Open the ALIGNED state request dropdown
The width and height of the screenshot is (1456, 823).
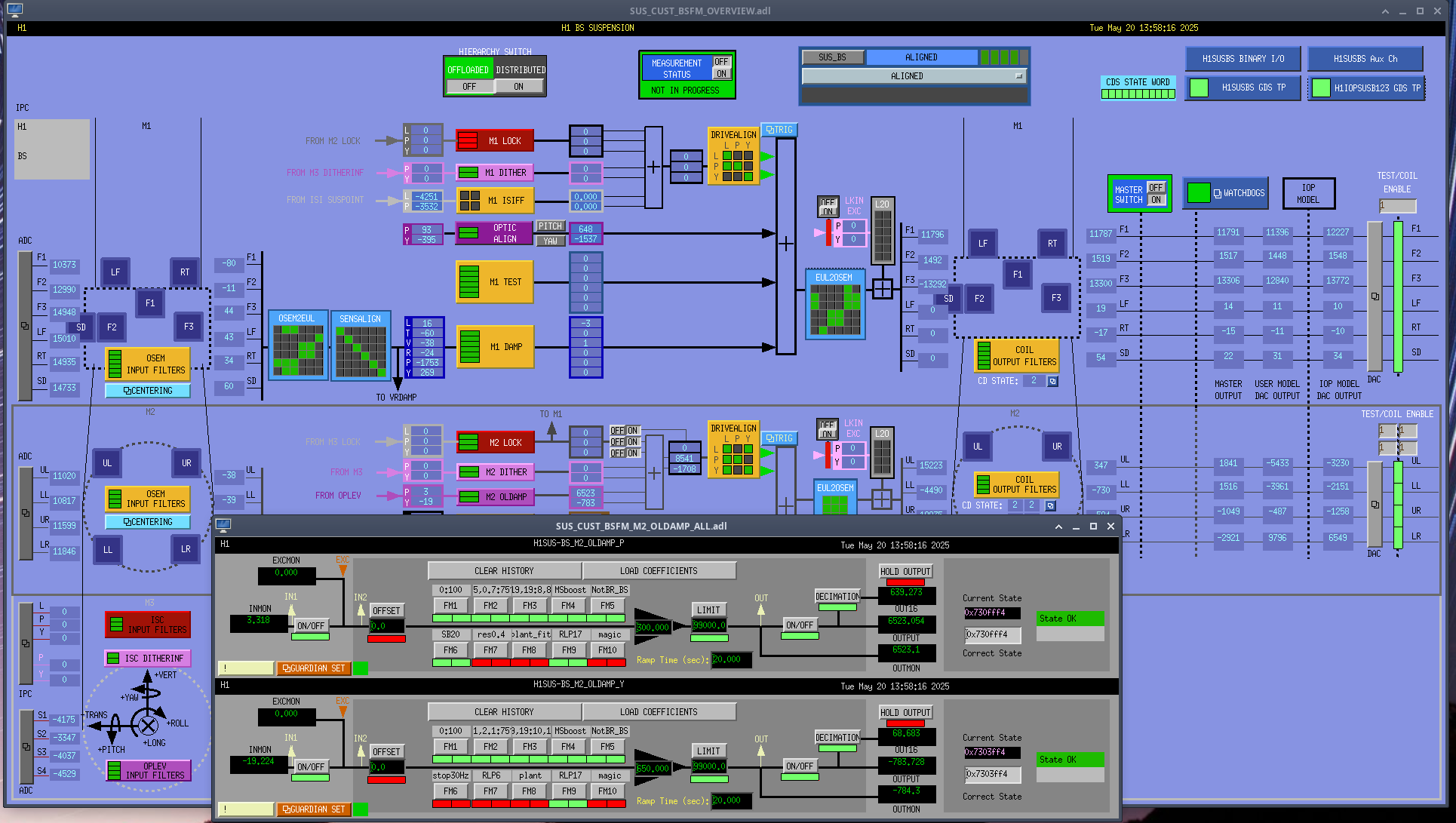pyautogui.click(x=914, y=76)
